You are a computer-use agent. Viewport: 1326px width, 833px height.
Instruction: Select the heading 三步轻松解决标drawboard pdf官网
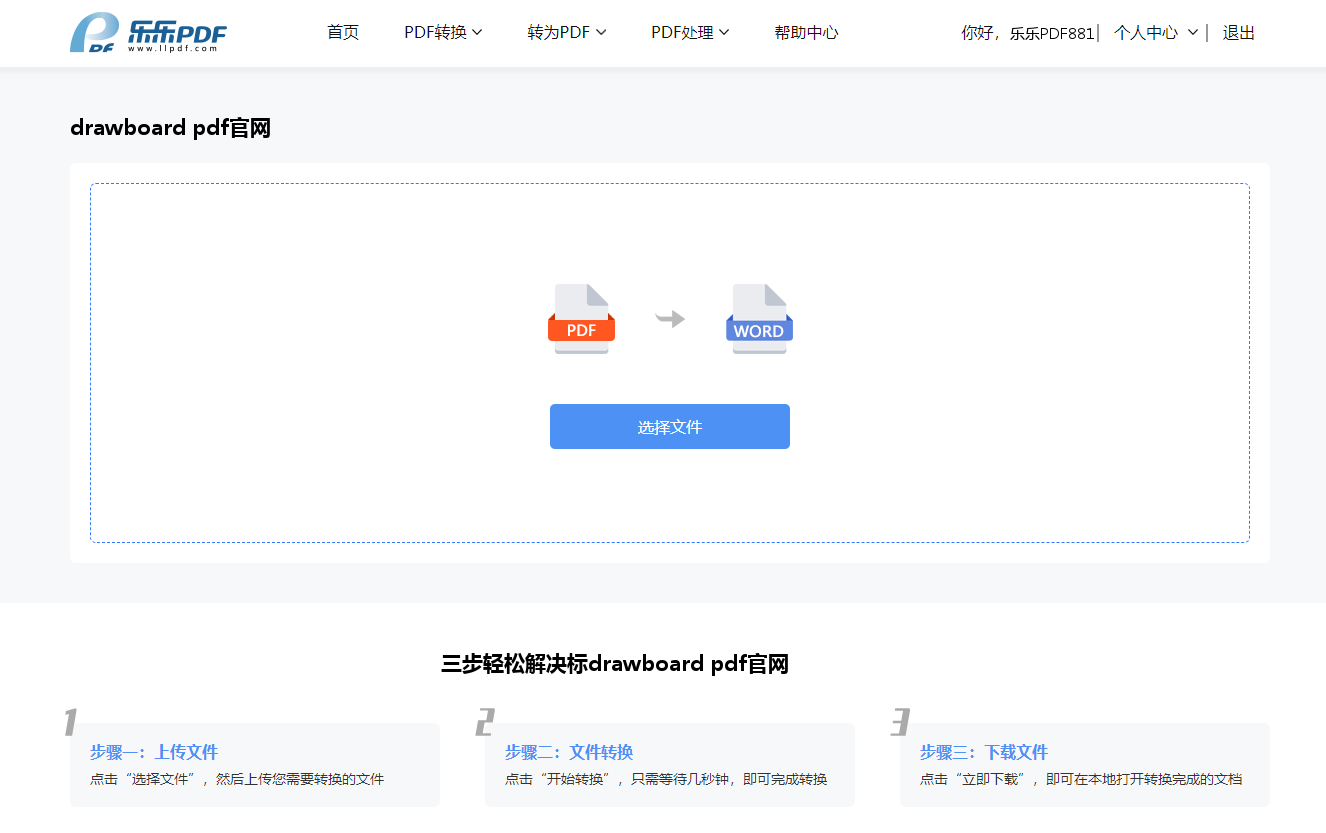tap(615, 664)
